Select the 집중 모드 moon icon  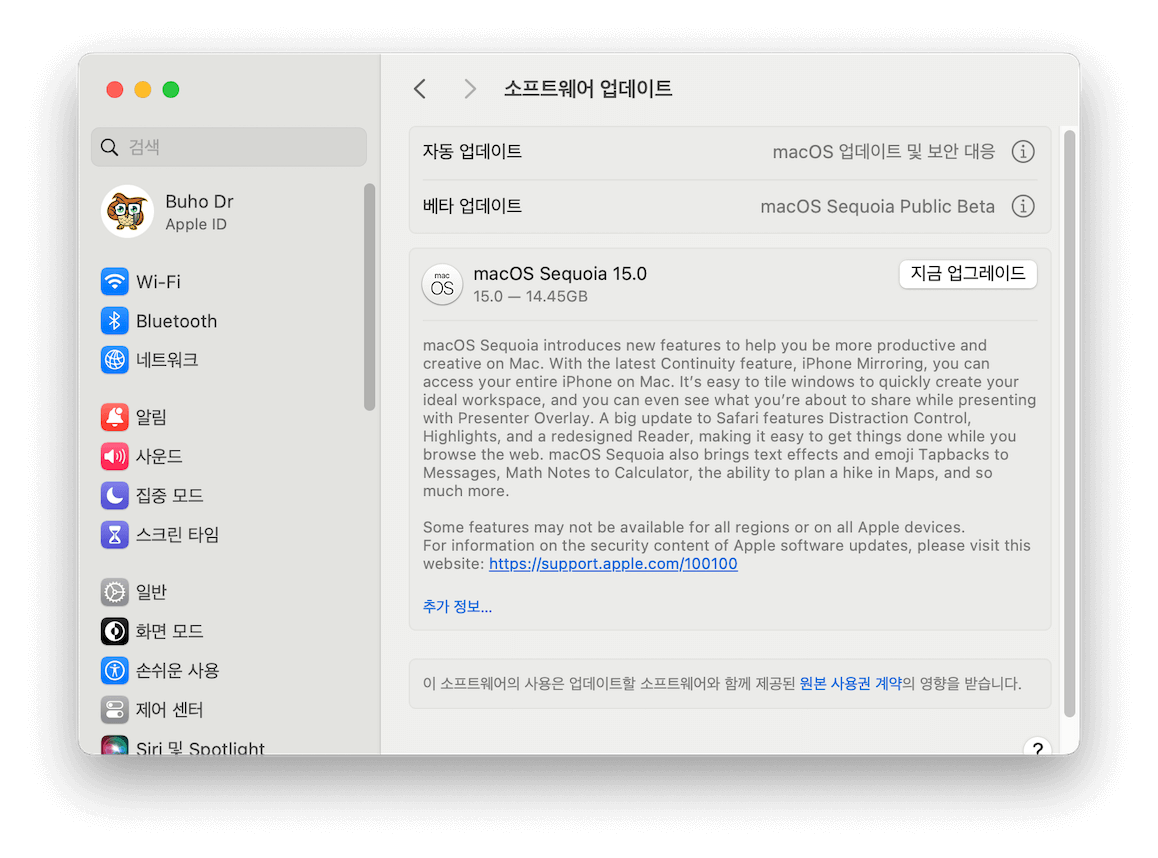pyautogui.click(x=114, y=495)
